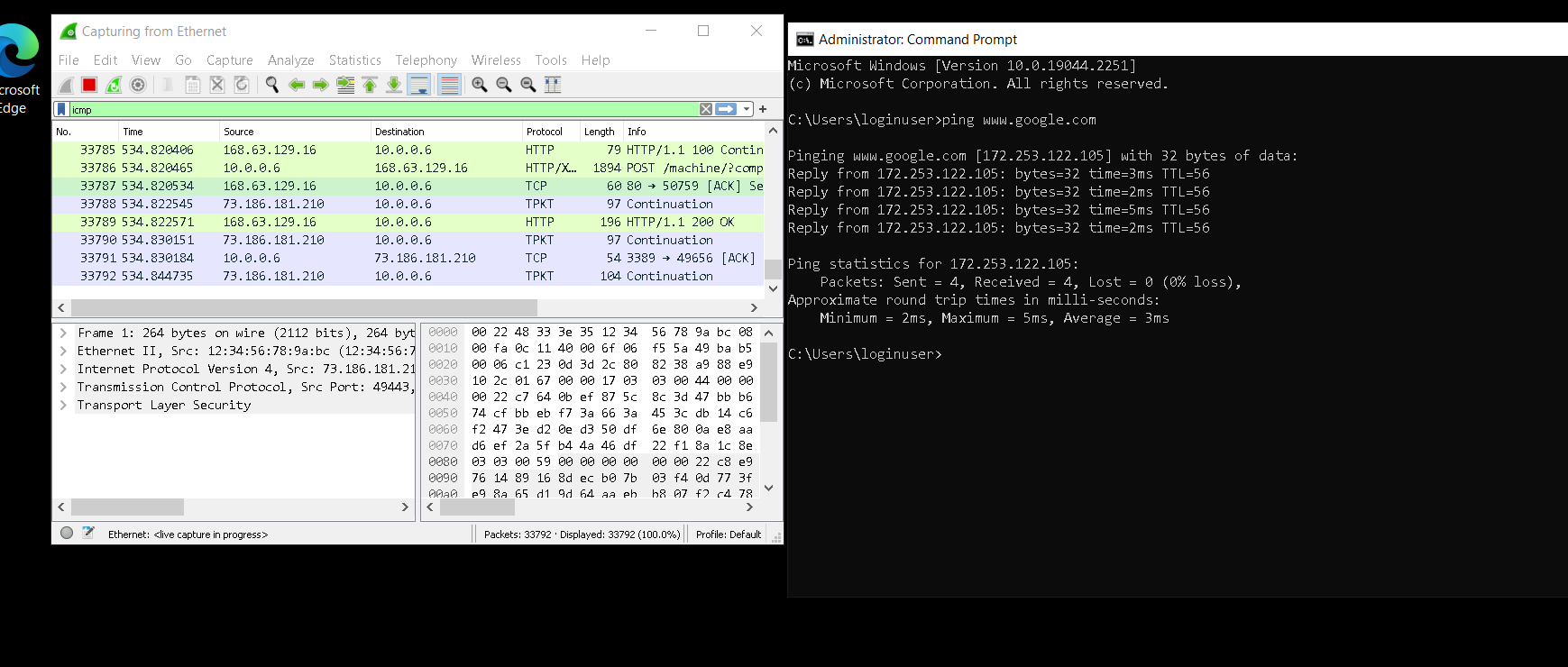Open the Capture menu

(x=230, y=60)
